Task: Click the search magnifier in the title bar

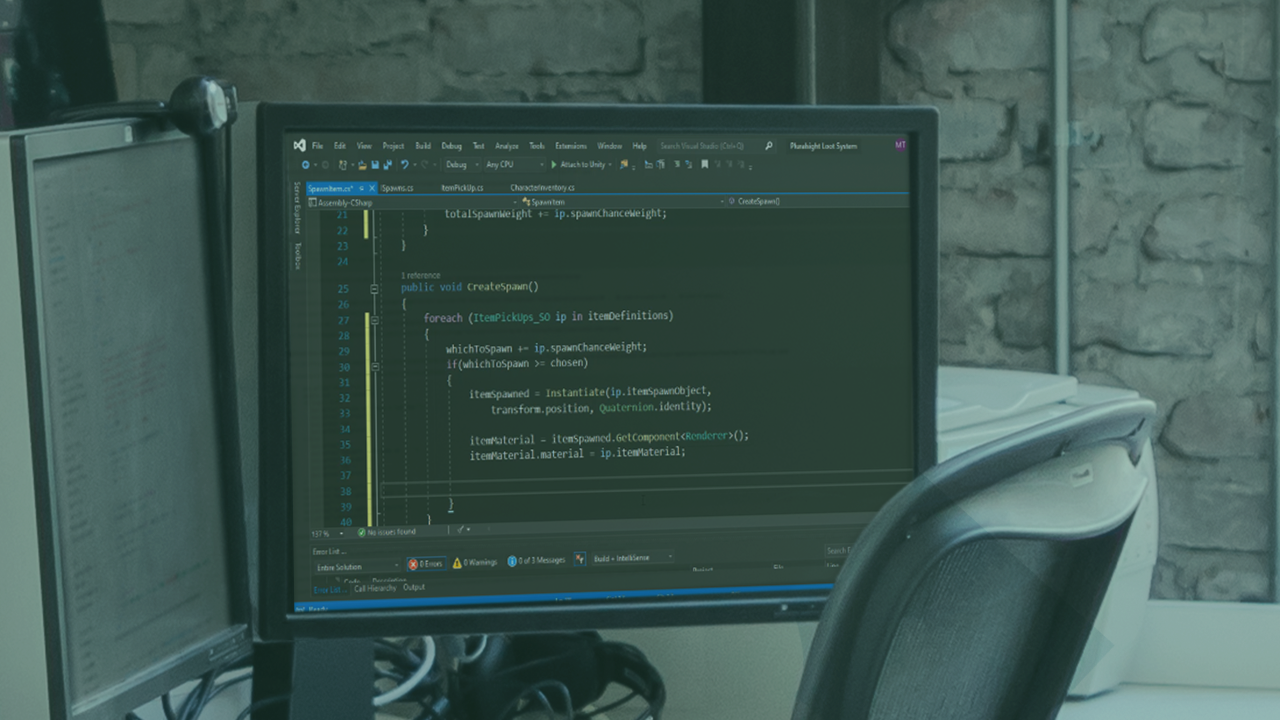Action: (768, 145)
